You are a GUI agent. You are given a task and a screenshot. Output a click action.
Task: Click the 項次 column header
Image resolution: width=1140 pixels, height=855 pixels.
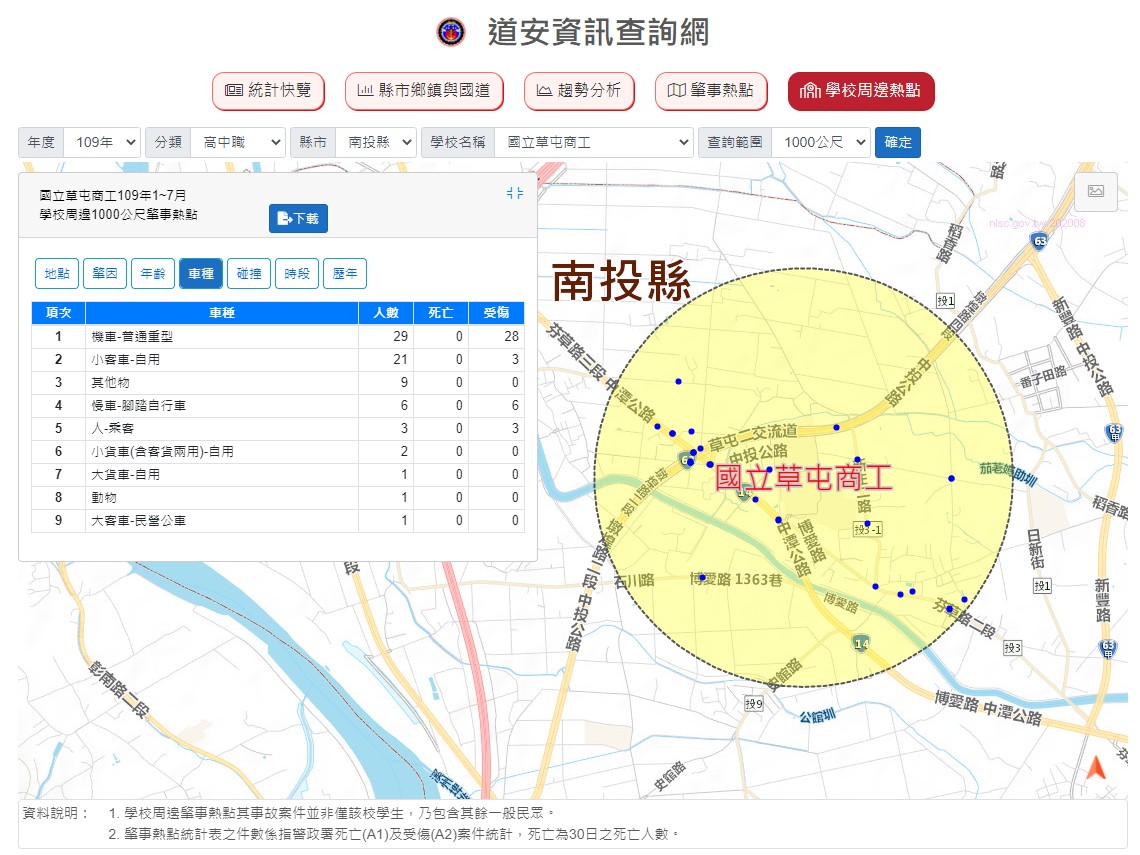tap(58, 313)
